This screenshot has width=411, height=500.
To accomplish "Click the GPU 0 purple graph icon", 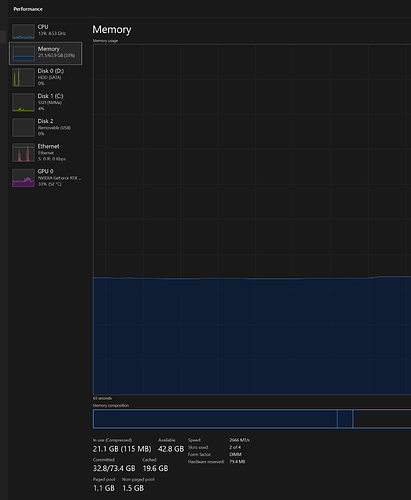I will (23, 178).
